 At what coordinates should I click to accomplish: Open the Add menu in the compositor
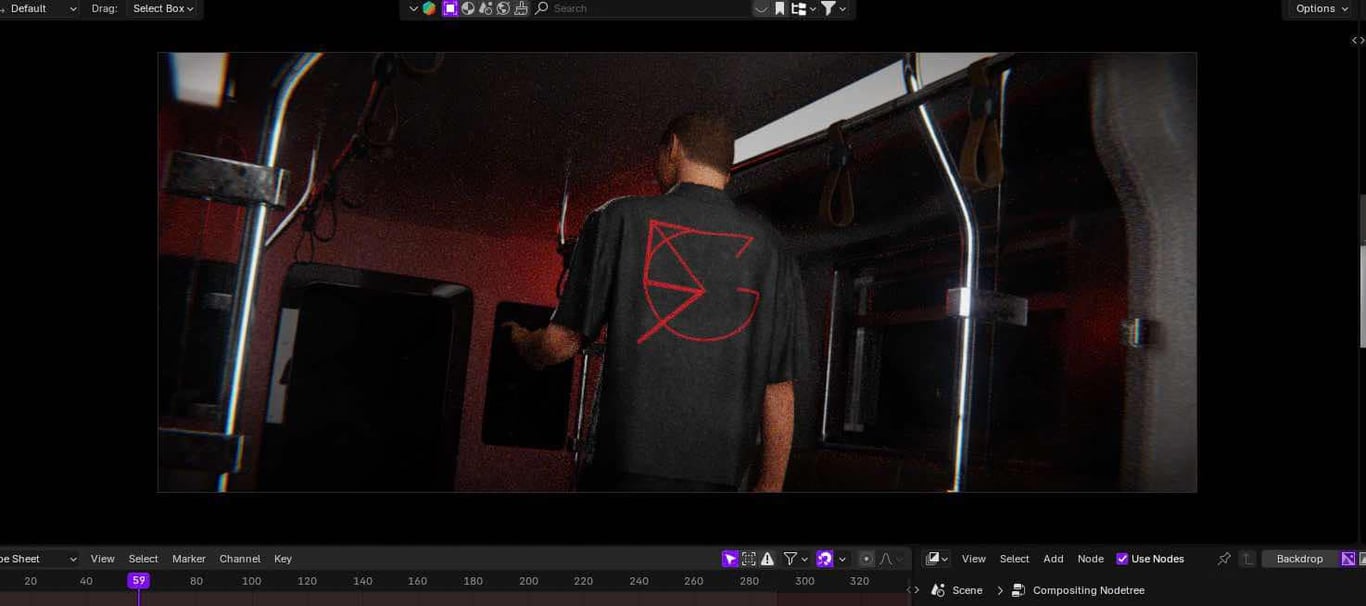1053,558
